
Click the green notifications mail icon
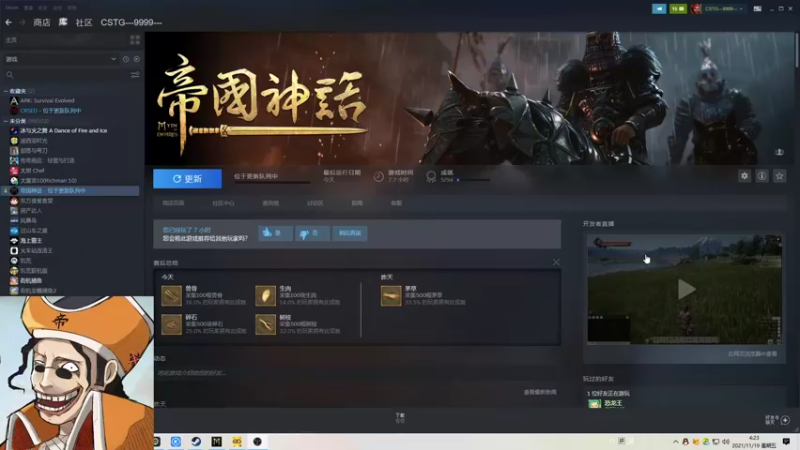678,9
